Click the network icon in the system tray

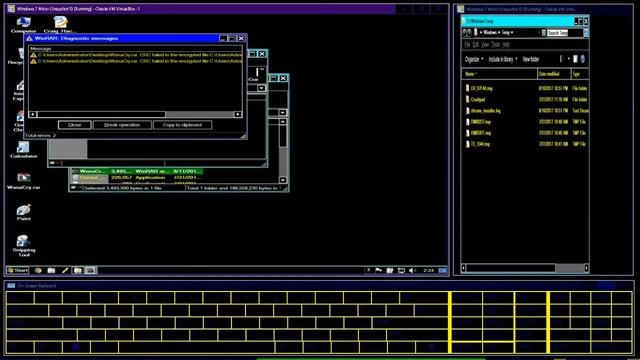coord(401,270)
